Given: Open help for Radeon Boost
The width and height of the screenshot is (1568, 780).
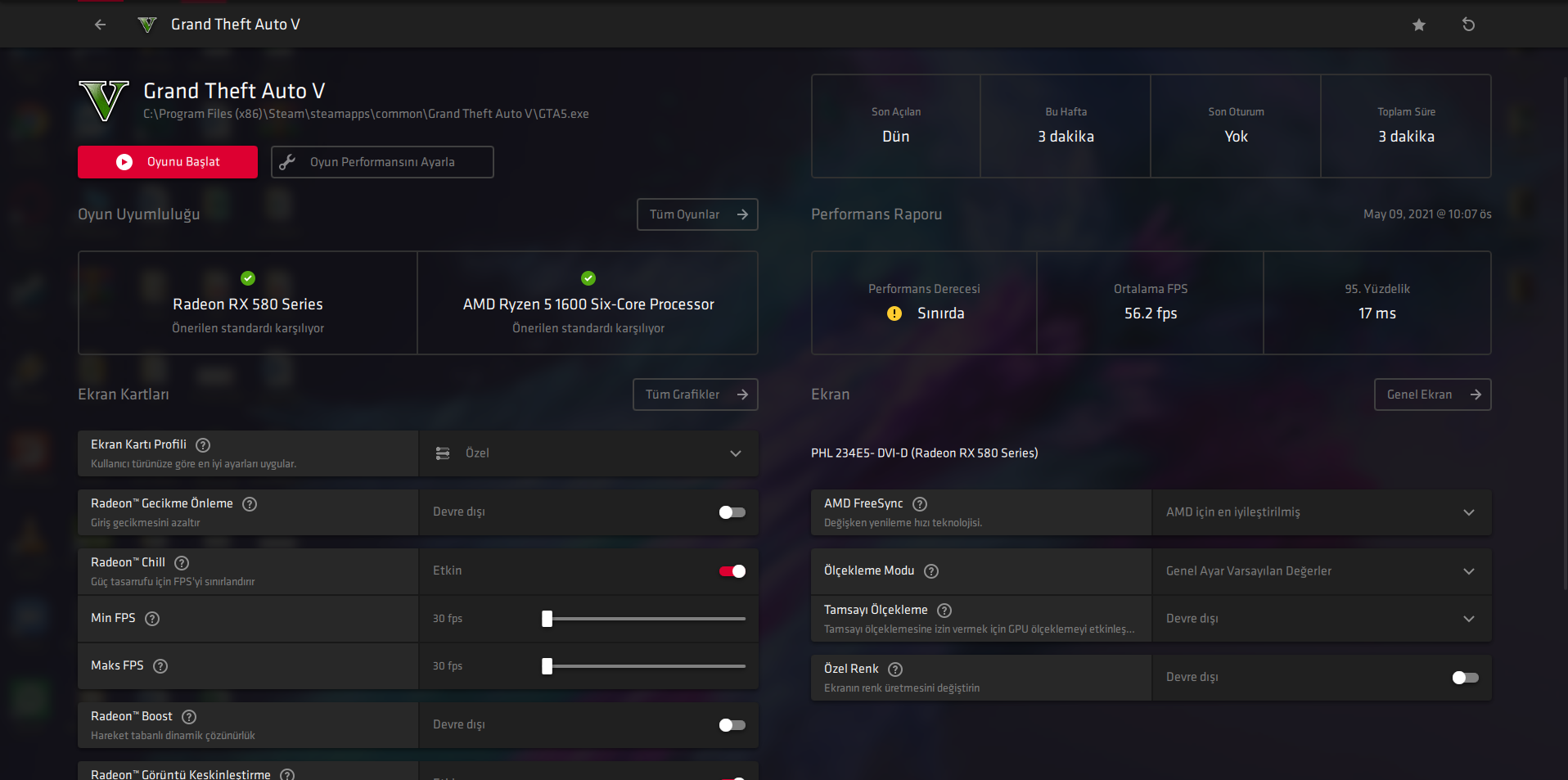Looking at the screenshot, I should pos(189,716).
